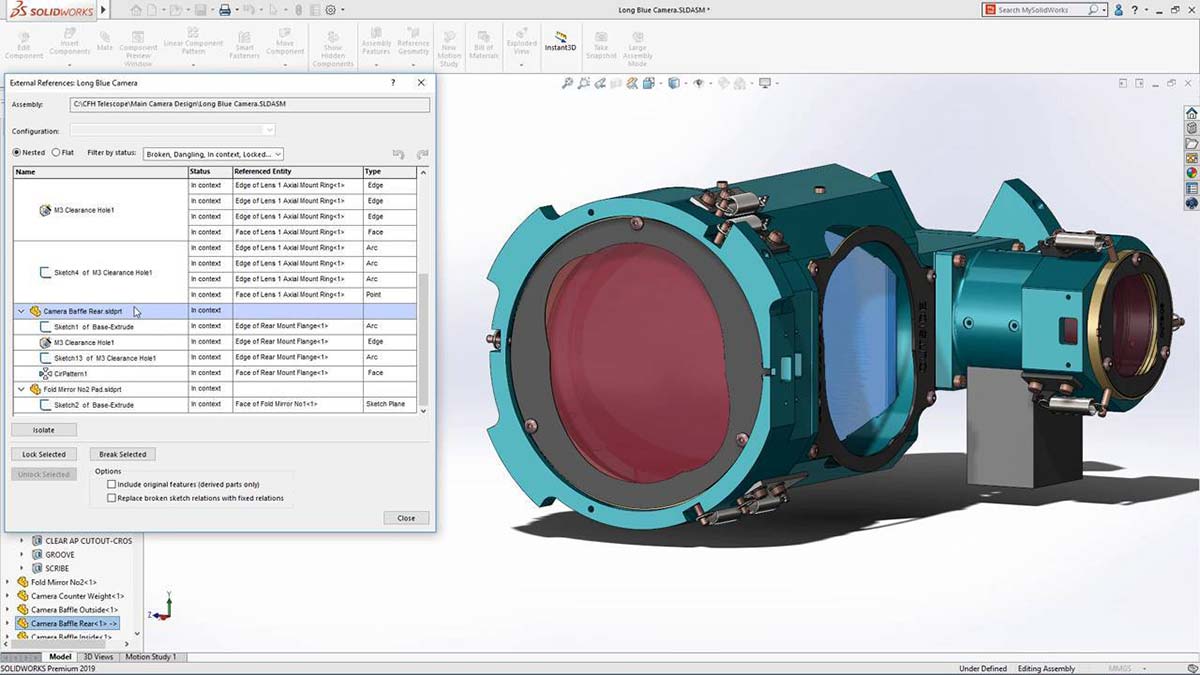Open the 3D Views tab
The image size is (1200, 675).
pyautogui.click(x=98, y=657)
